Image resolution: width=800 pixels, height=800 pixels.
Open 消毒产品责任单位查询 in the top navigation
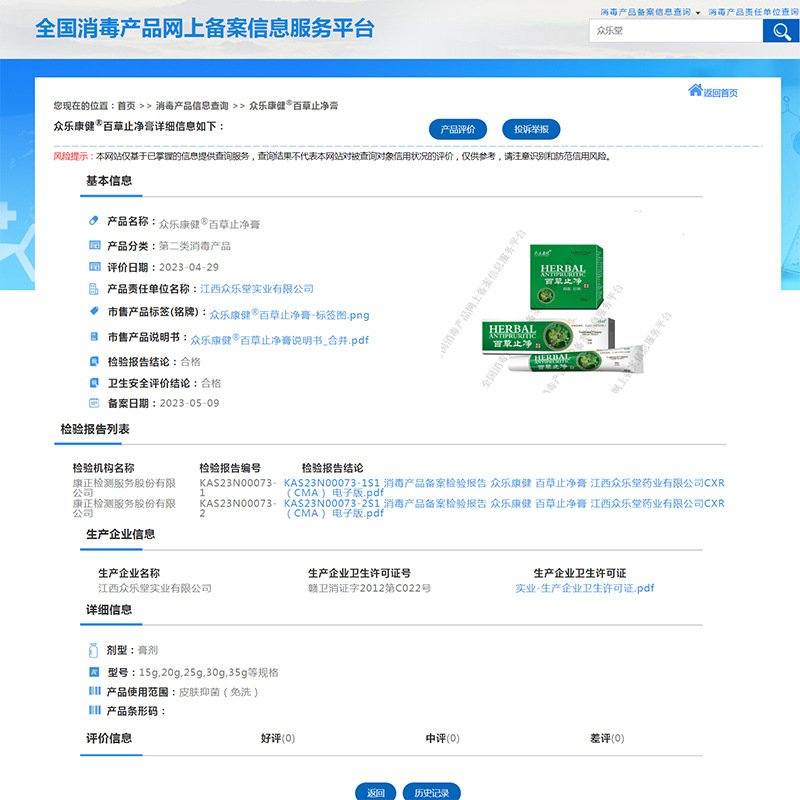click(754, 12)
